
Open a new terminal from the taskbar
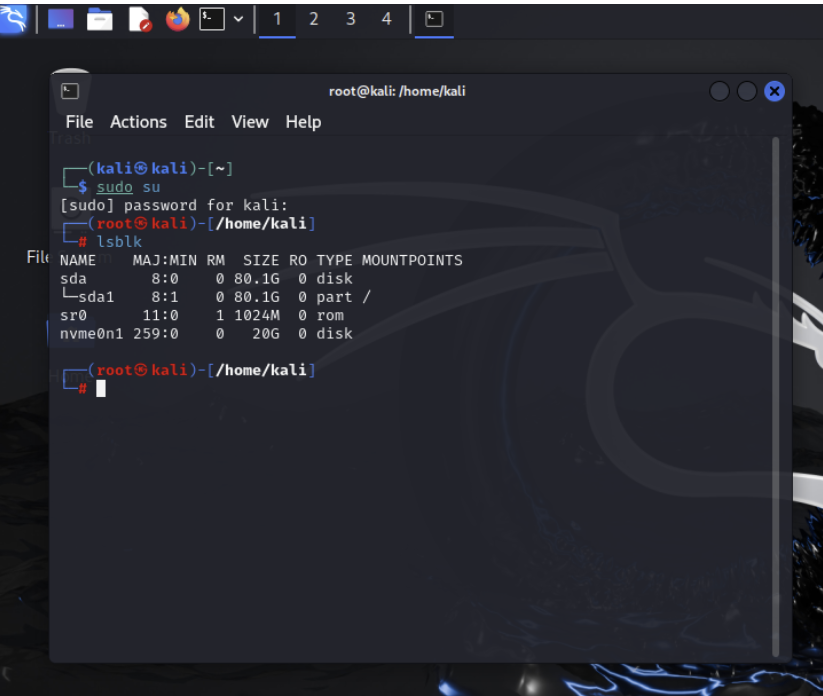pos(213,18)
